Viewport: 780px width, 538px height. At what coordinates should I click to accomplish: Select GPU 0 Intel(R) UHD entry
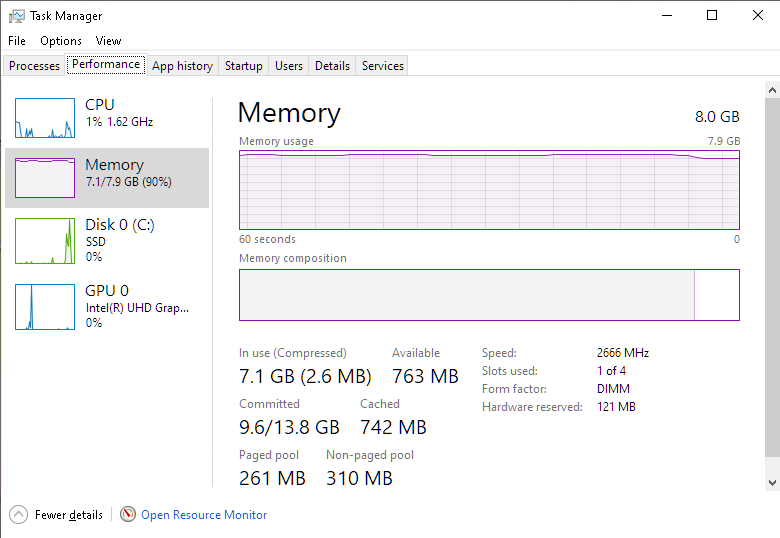[107, 307]
